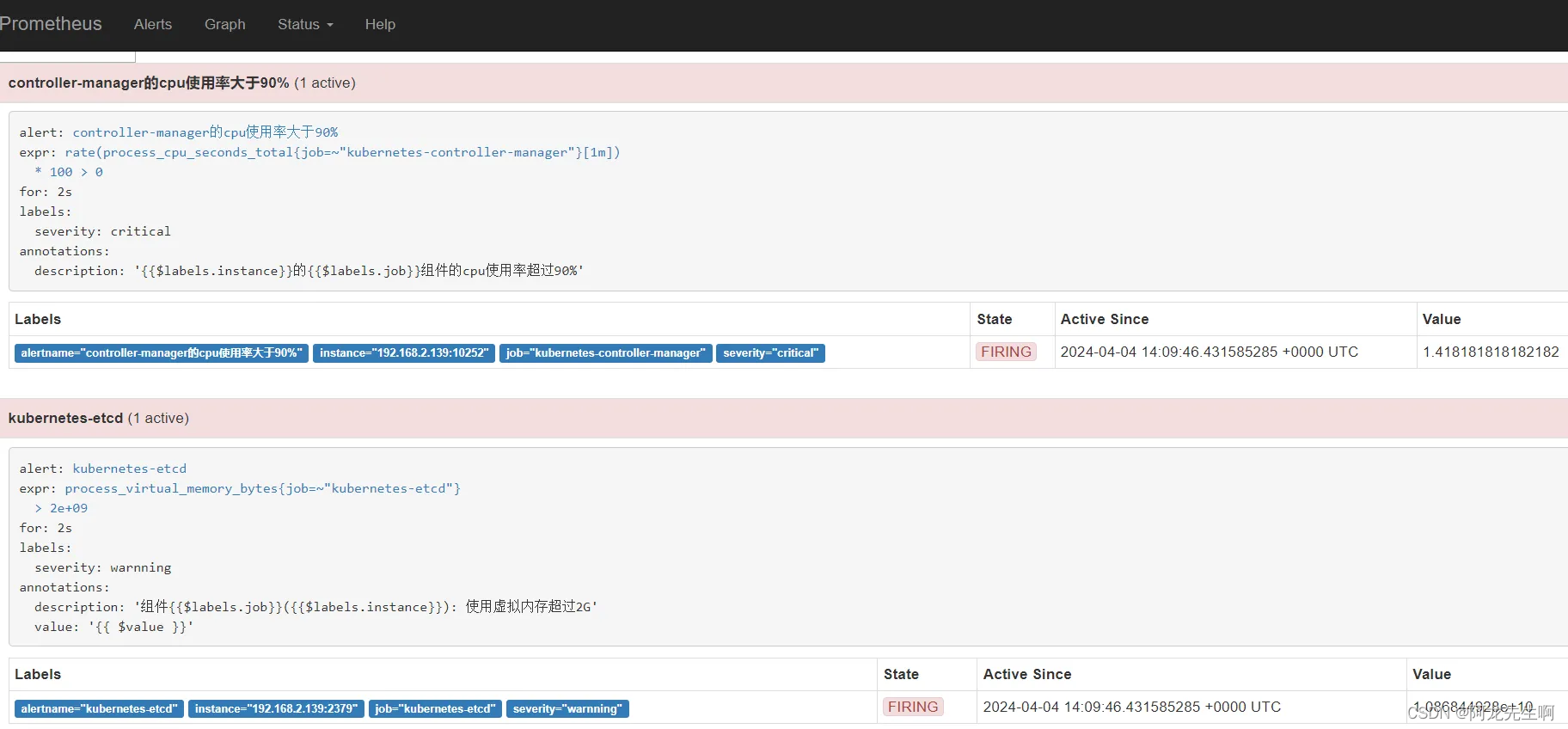Click Labels header in controller-manager table
The width and height of the screenshot is (1568, 729).
point(38,319)
